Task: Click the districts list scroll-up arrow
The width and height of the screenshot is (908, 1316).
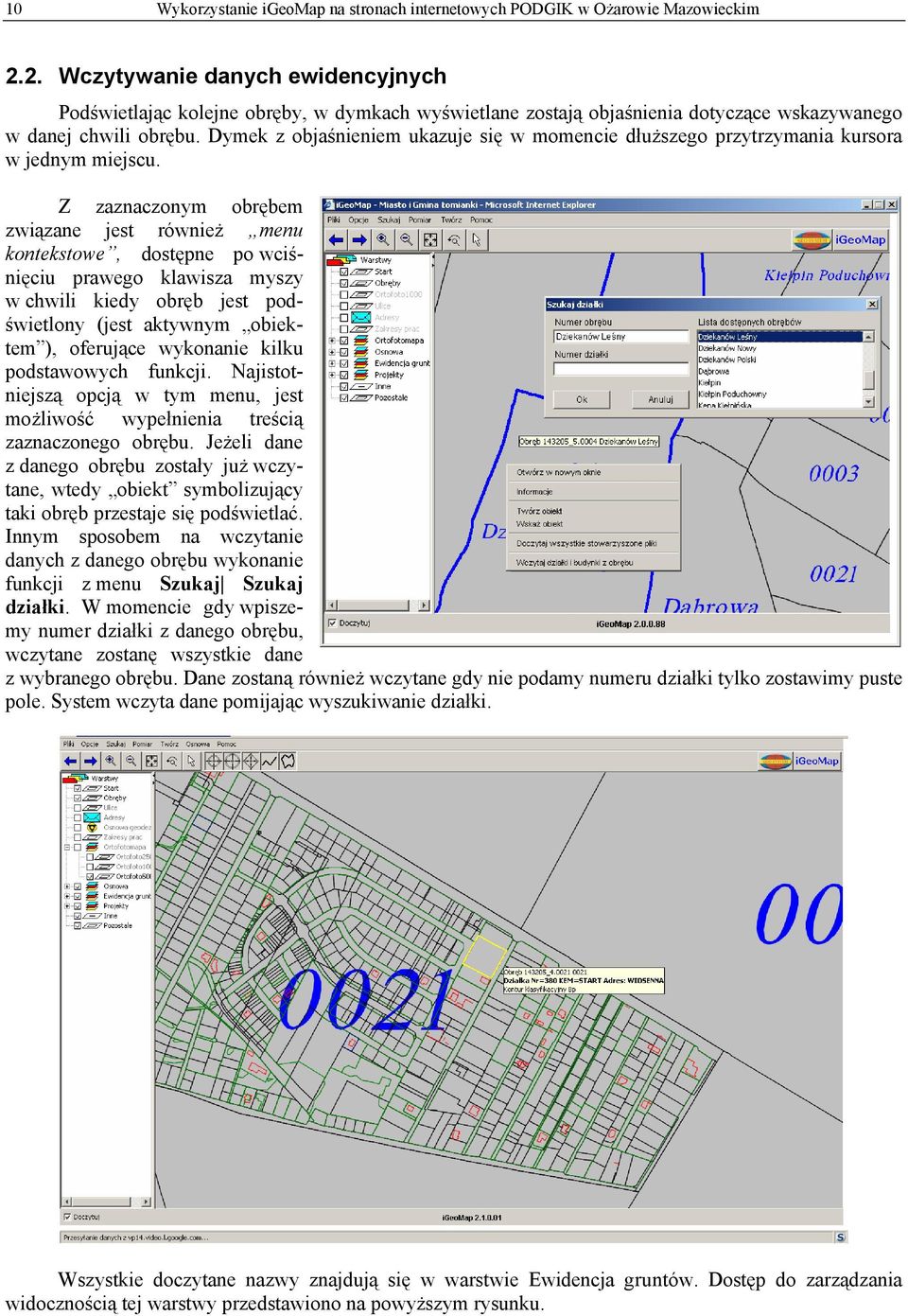Action: click(x=869, y=336)
